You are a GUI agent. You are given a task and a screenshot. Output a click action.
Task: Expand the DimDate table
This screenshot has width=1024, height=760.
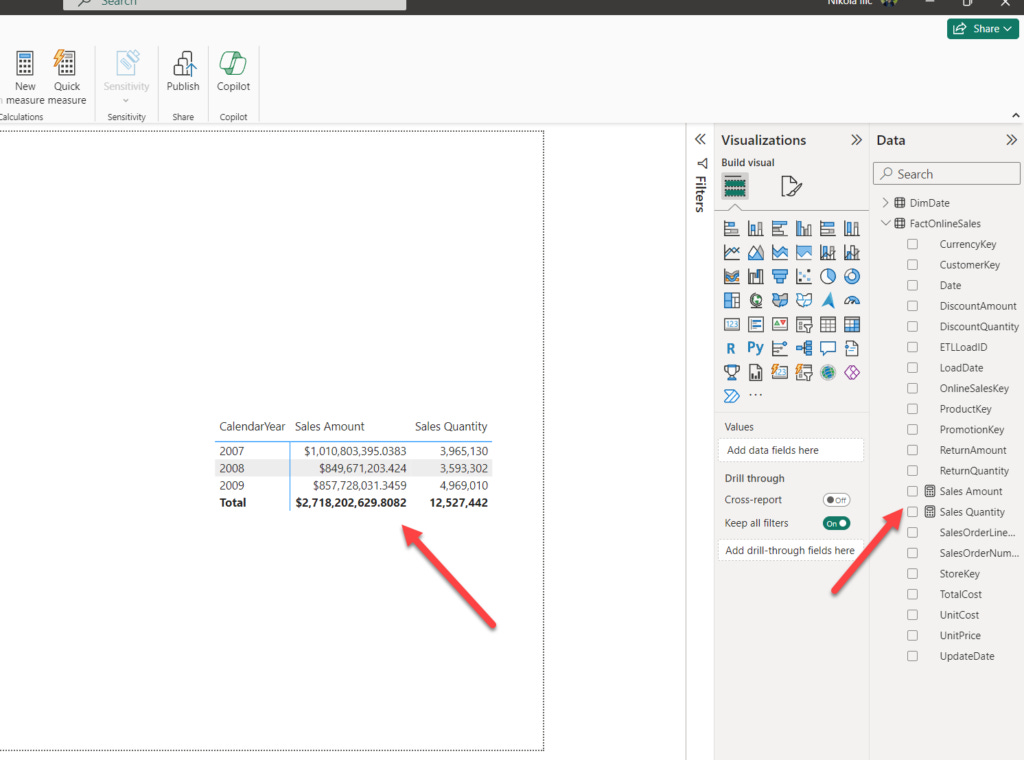point(886,202)
